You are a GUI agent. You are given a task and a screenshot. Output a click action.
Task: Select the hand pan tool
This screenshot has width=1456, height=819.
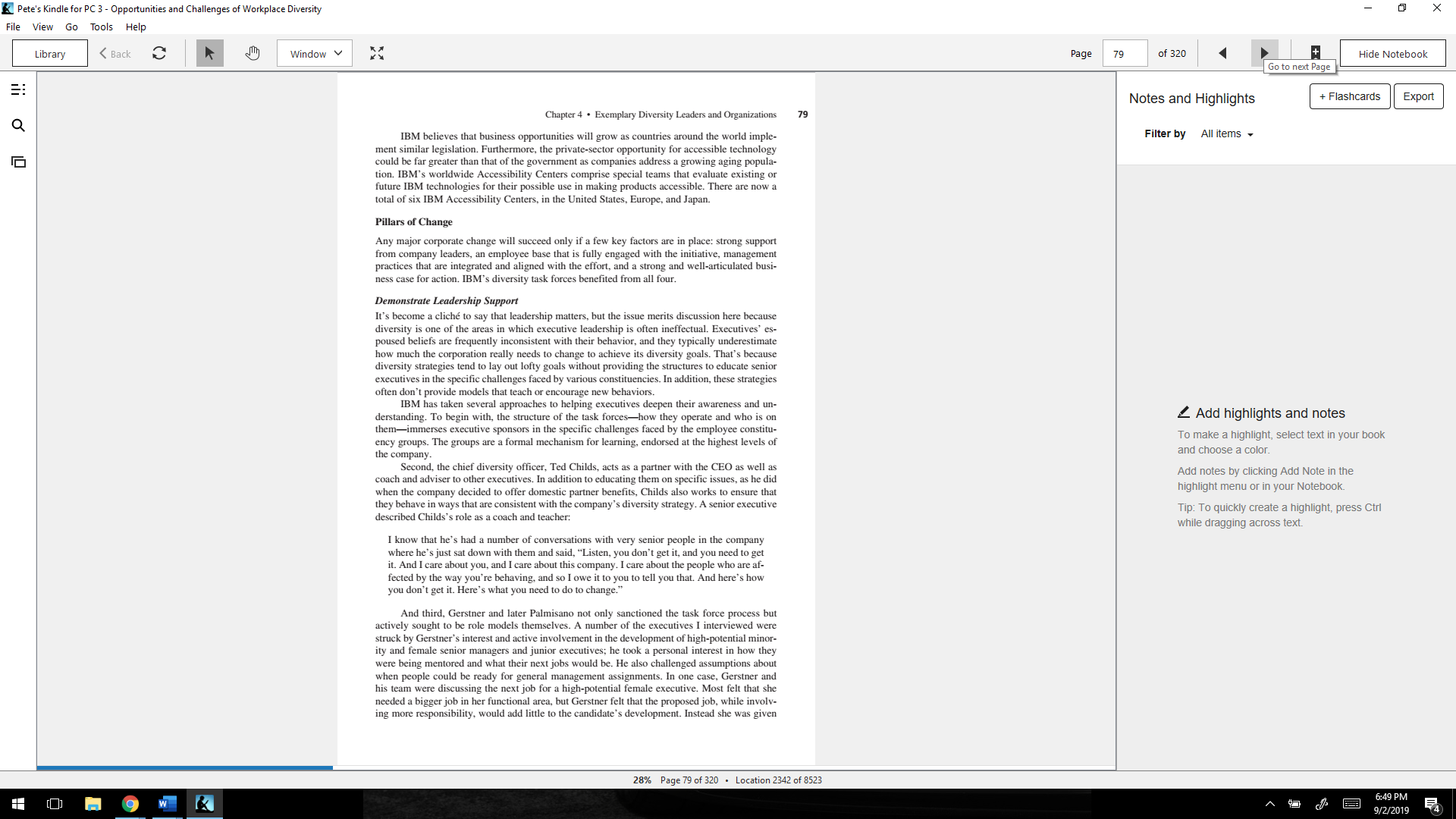point(253,53)
